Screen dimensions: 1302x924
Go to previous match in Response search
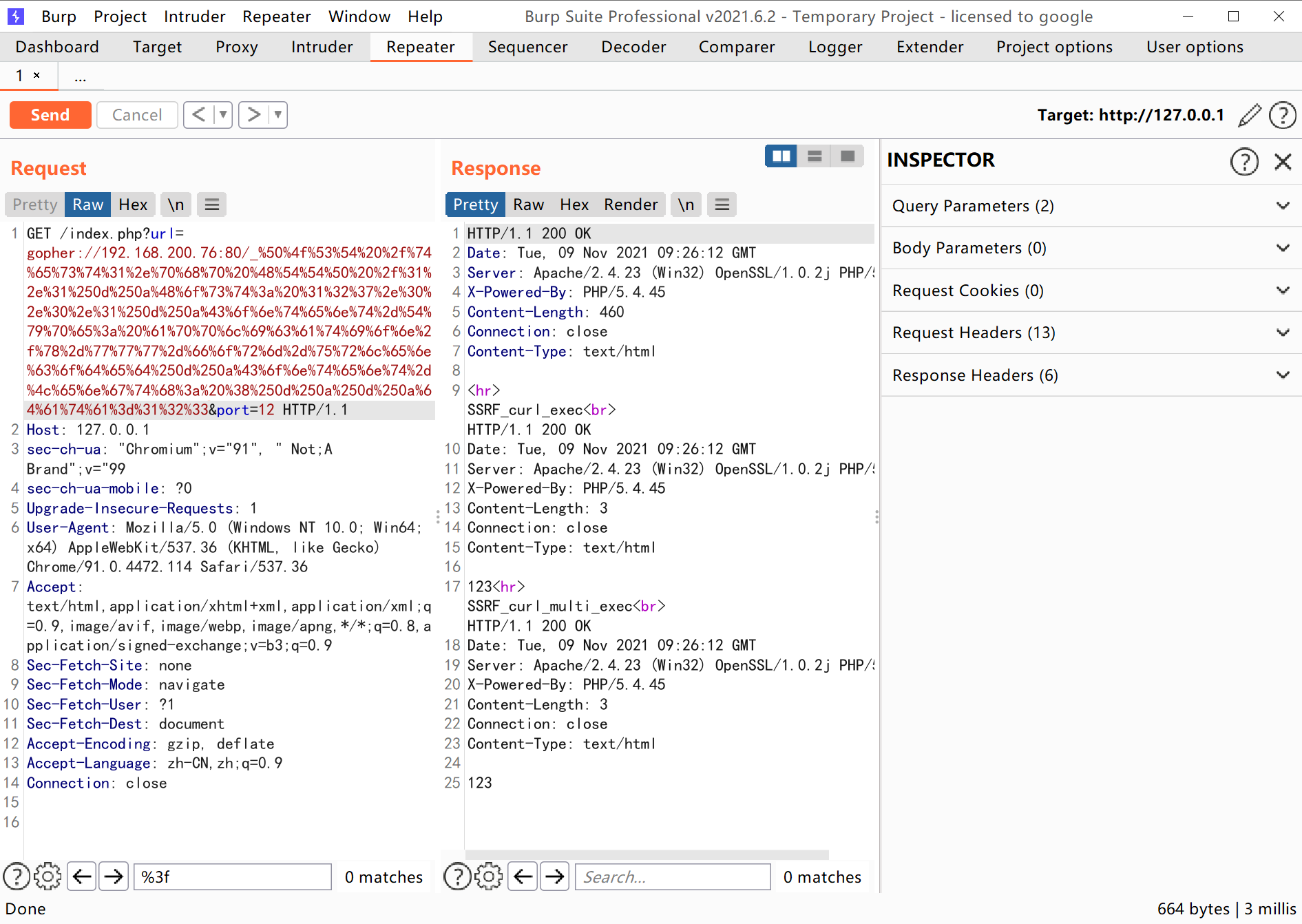523,876
